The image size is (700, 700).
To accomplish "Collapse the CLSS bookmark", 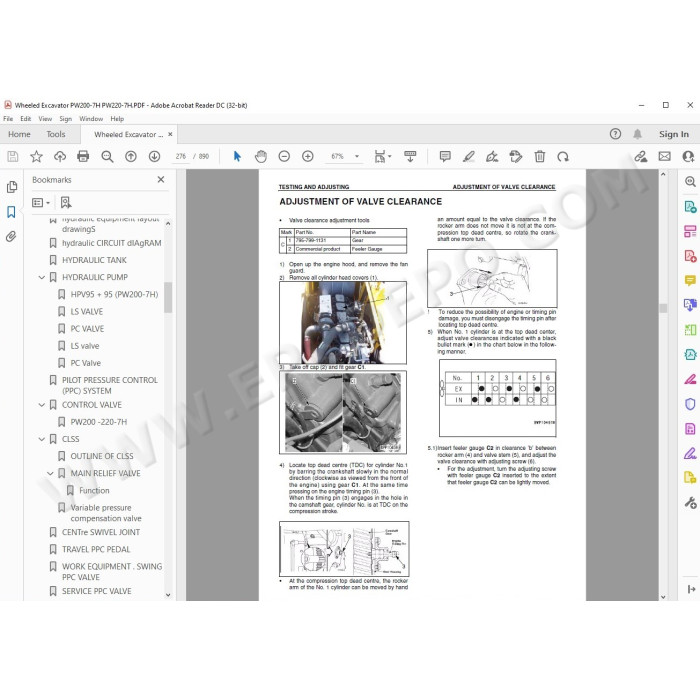I will click(x=42, y=439).
